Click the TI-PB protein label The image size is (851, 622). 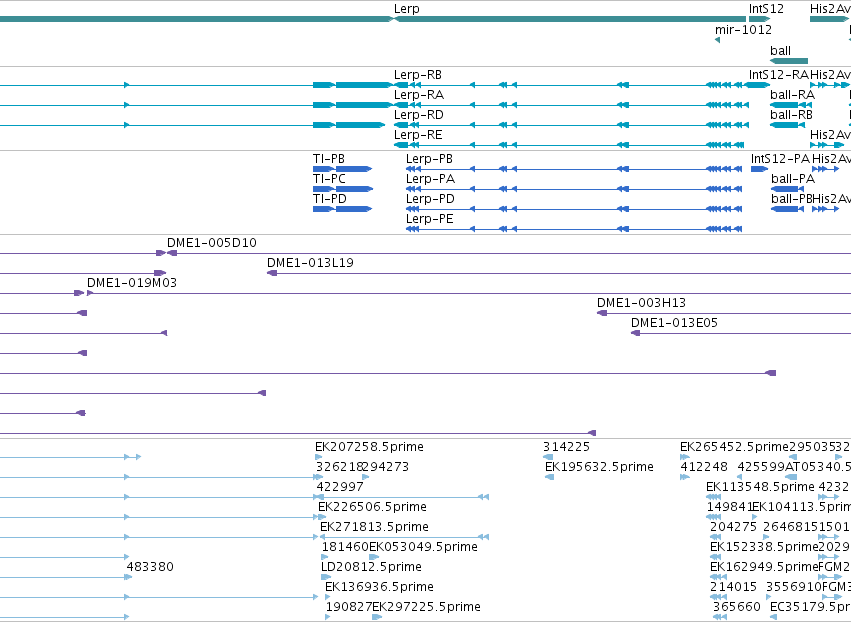coord(329,158)
